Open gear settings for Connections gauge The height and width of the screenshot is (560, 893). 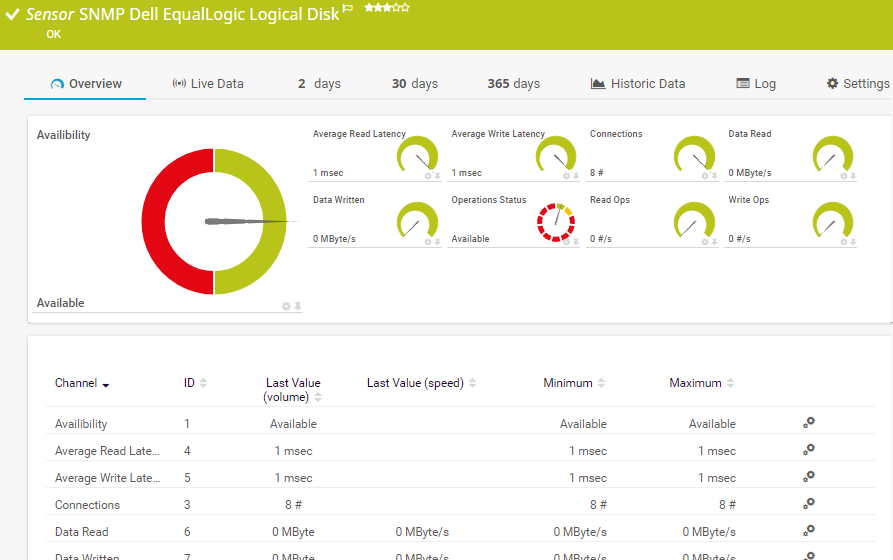pos(704,176)
